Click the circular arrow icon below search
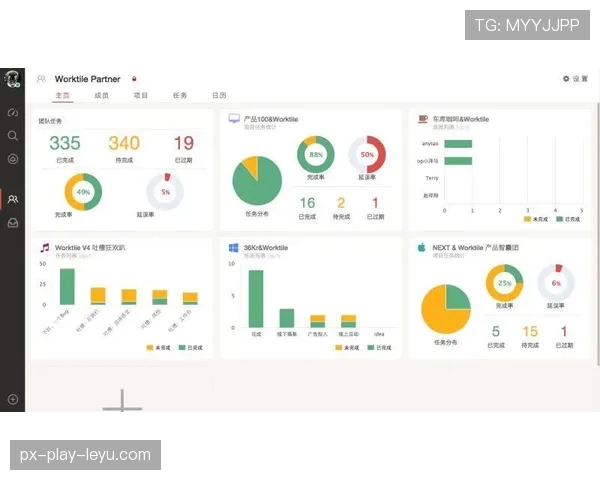This screenshot has height=480, width=600. [13, 159]
